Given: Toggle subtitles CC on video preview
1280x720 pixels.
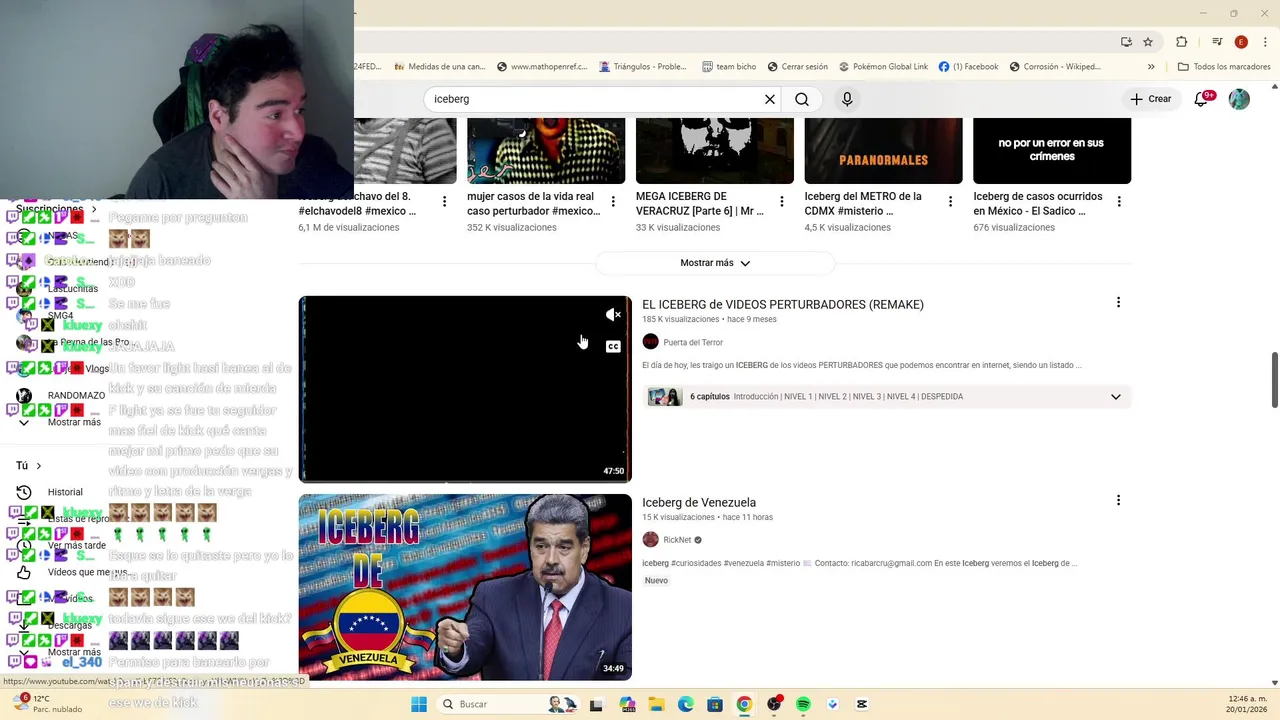Looking at the screenshot, I should [613, 347].
